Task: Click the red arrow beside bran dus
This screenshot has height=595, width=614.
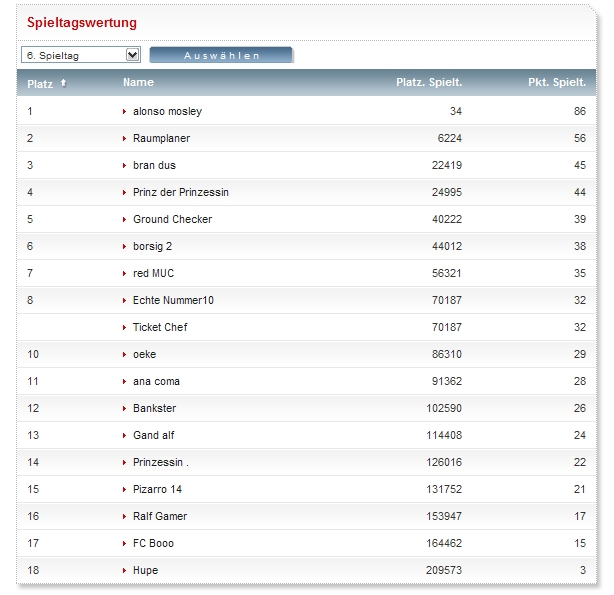Action: tap(125, 165)
